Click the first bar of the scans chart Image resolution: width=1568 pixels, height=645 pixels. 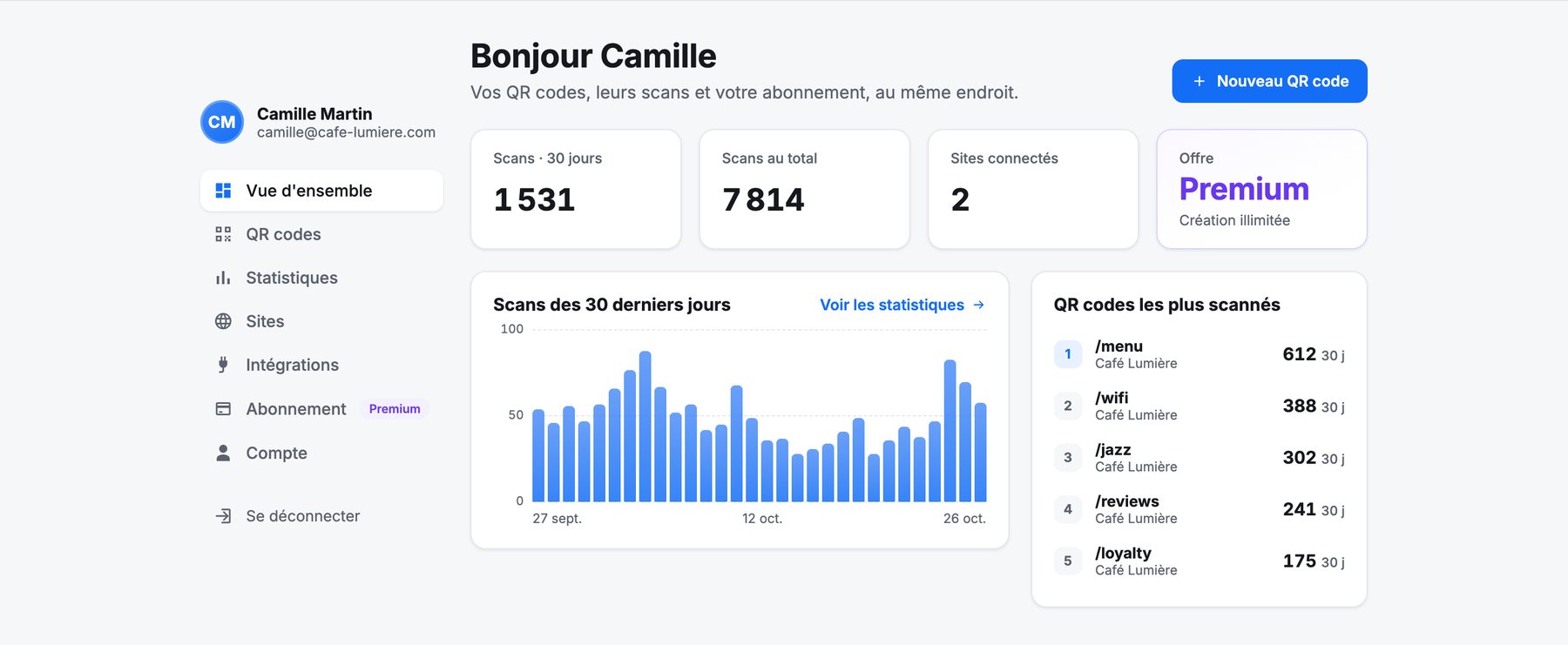pyautogui.click(x=538, y=455)
